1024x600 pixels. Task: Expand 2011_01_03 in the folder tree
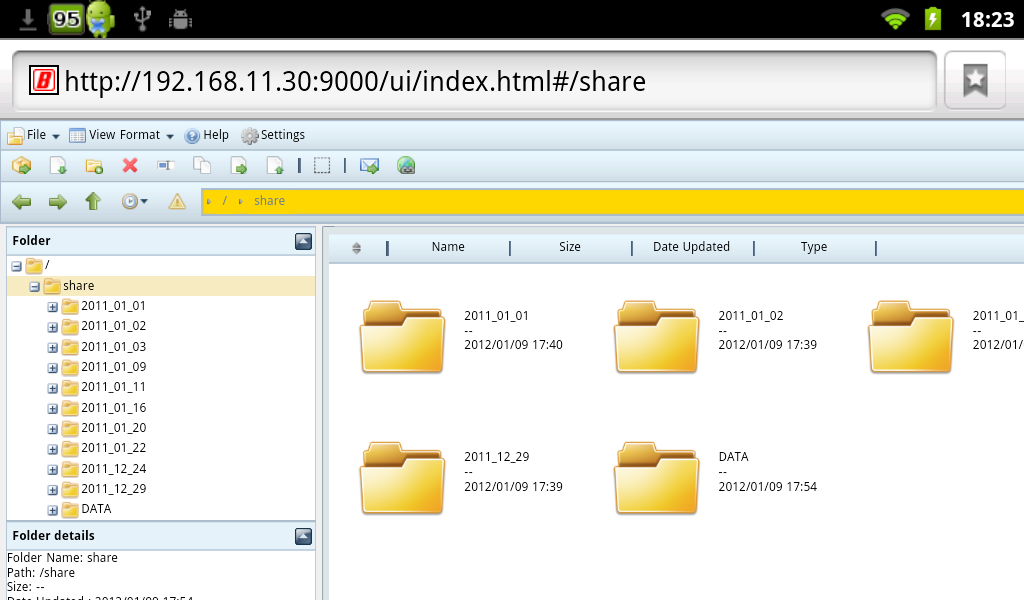[53, 348]
